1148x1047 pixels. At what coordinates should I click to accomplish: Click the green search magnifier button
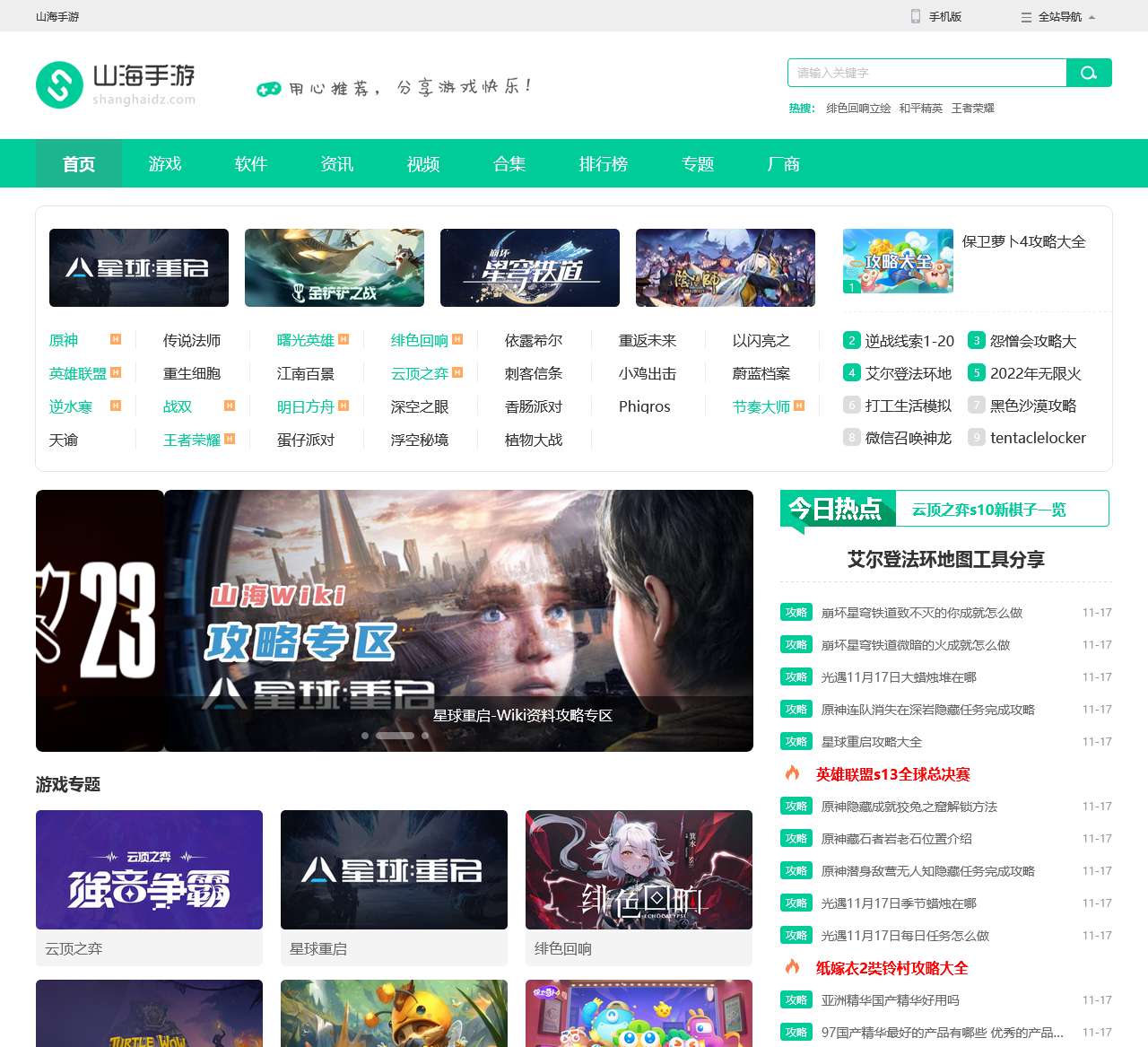1089,73
